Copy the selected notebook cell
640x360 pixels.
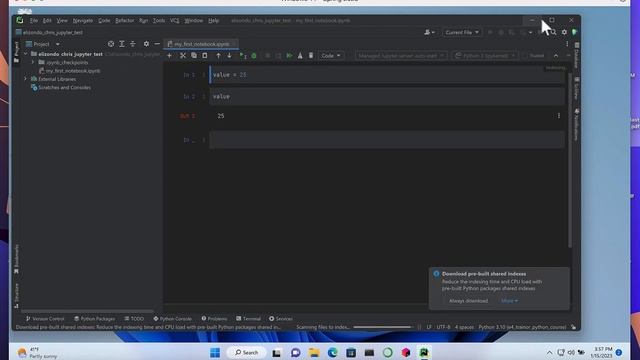click(x=194, y=56)
